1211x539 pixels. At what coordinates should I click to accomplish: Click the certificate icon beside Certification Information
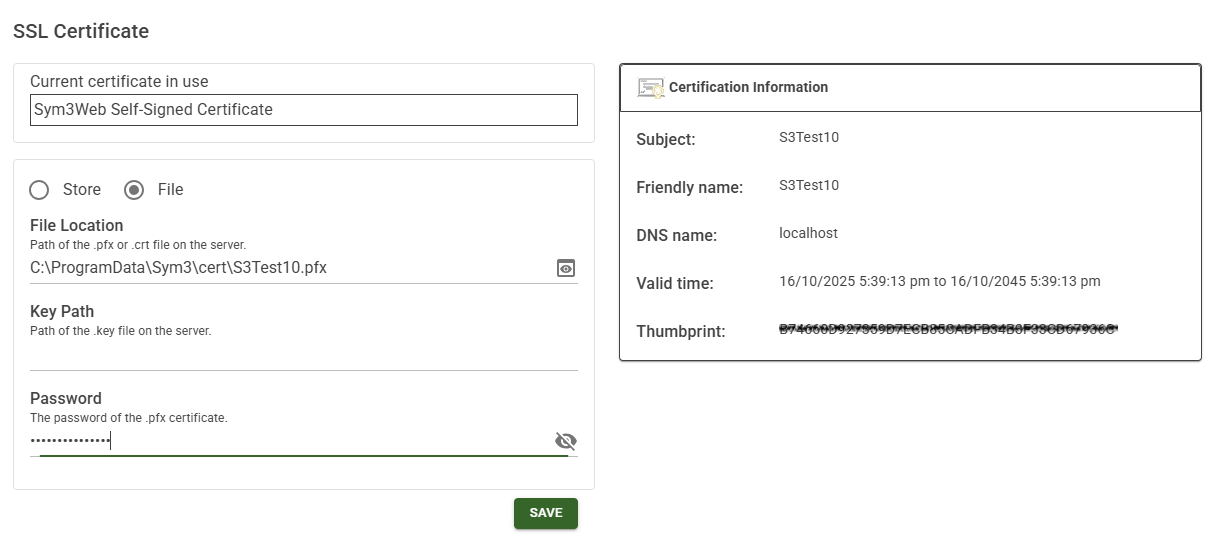651,88
